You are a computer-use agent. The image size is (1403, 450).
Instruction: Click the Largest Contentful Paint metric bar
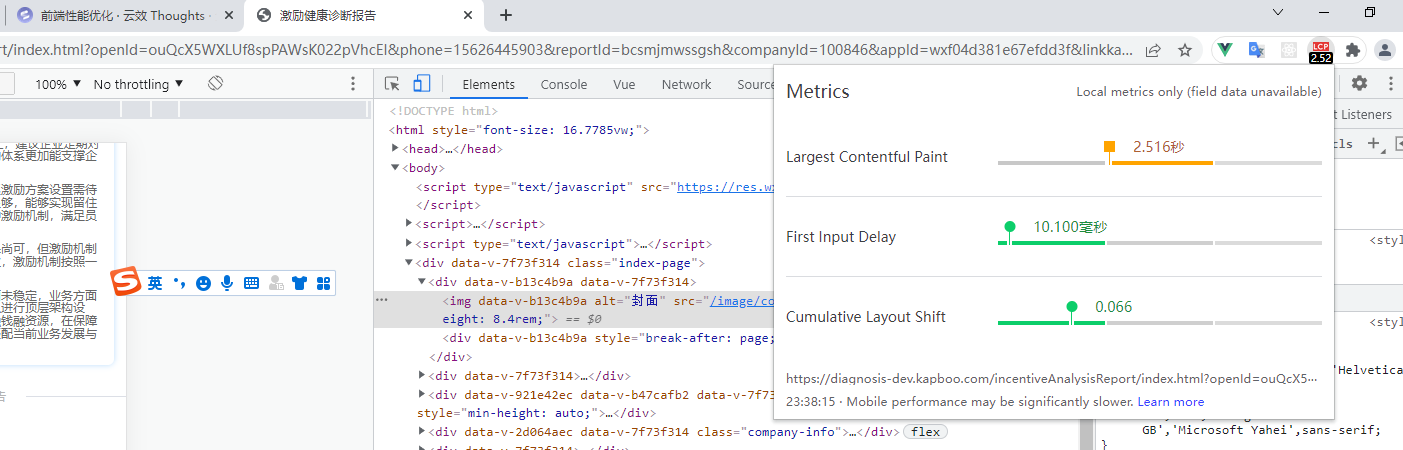coord(1160,162)
